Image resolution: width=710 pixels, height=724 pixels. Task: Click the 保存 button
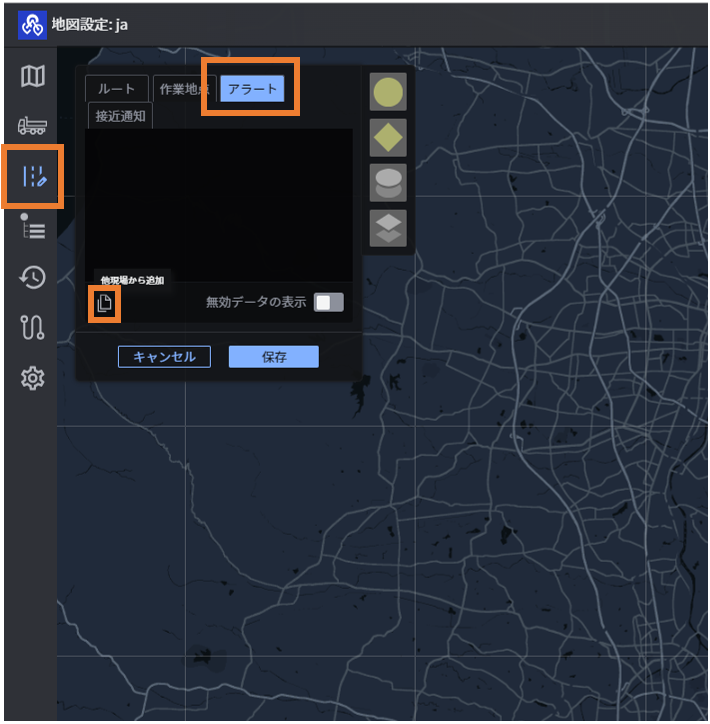click(x=274, y=357)
